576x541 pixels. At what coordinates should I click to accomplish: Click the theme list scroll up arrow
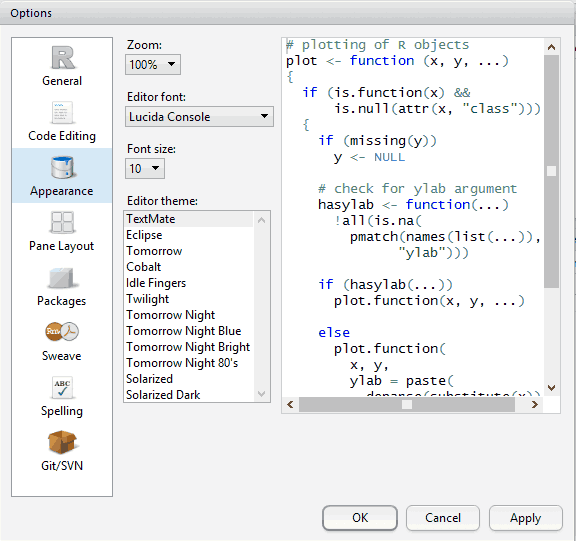pyautogui.click(x=262, y=220)
